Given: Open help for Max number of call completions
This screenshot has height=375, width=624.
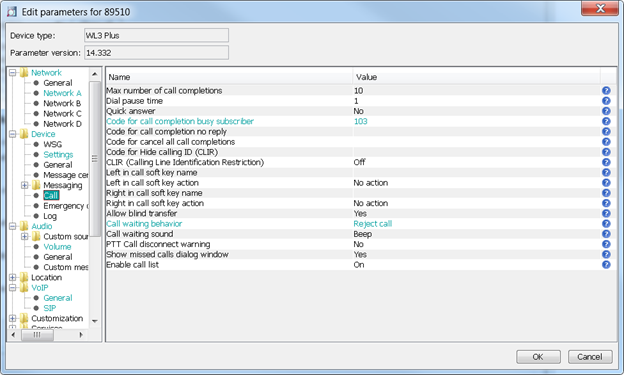Looking at the screenshot, I should pyautogui.click(x=606, y=90).
